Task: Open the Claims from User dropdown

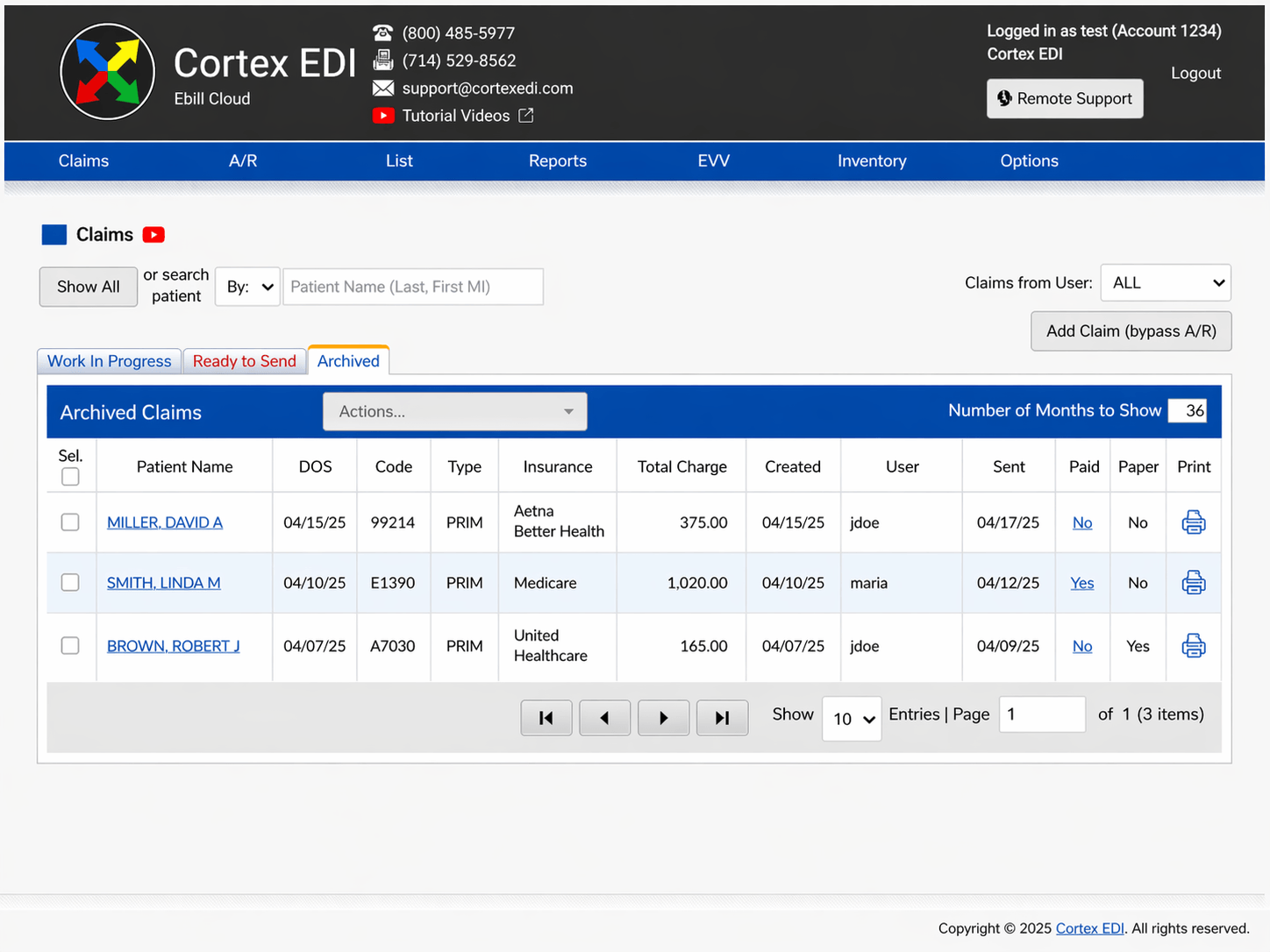Action: 1166,283
